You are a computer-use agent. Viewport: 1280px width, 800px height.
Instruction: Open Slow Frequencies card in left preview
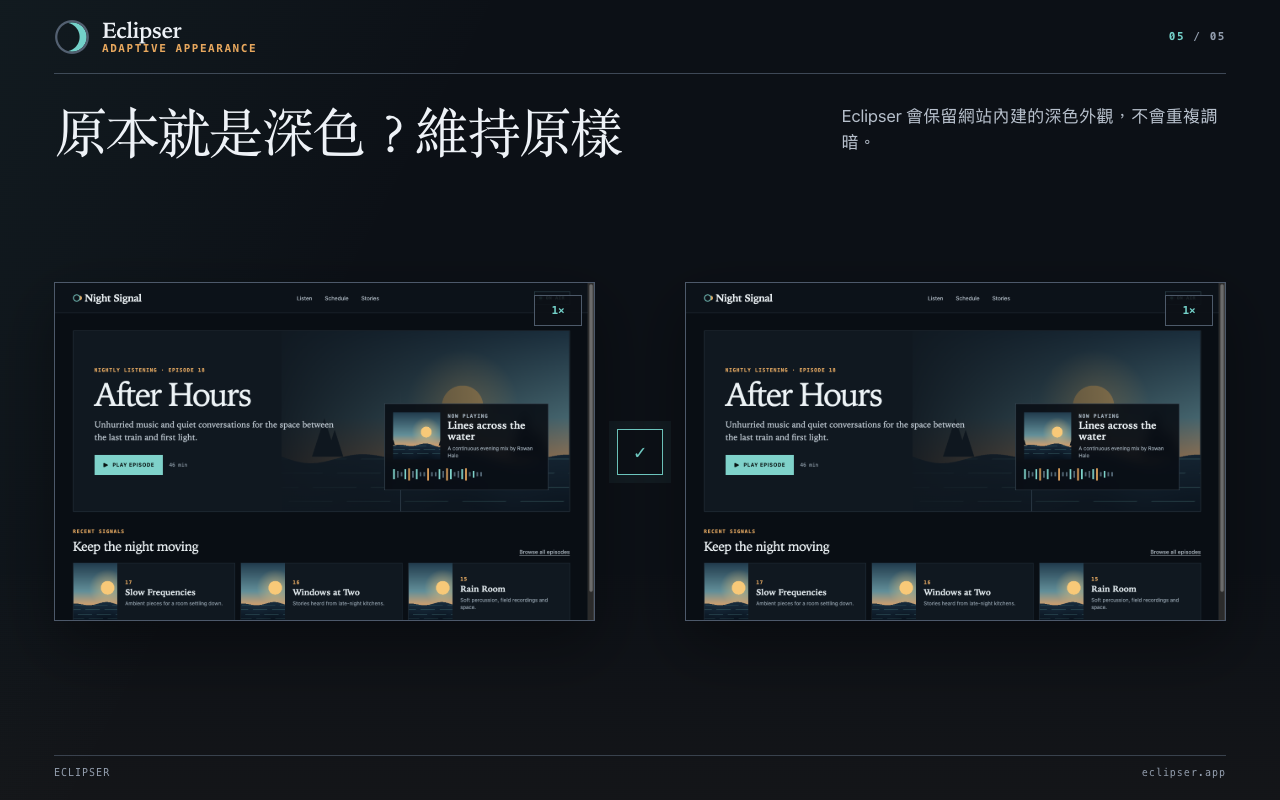(154, 591)
